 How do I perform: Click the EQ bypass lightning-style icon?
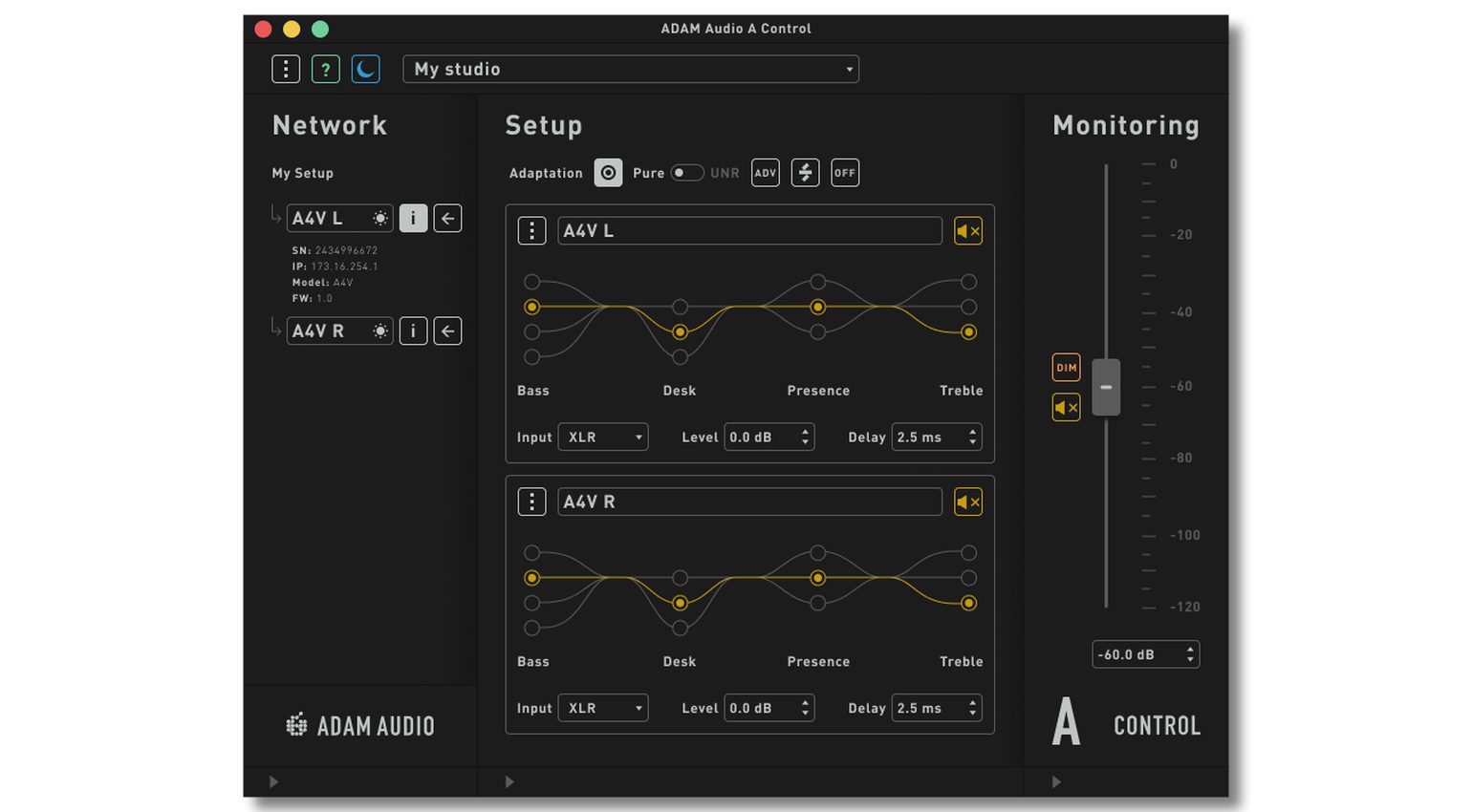pos(806,173)
